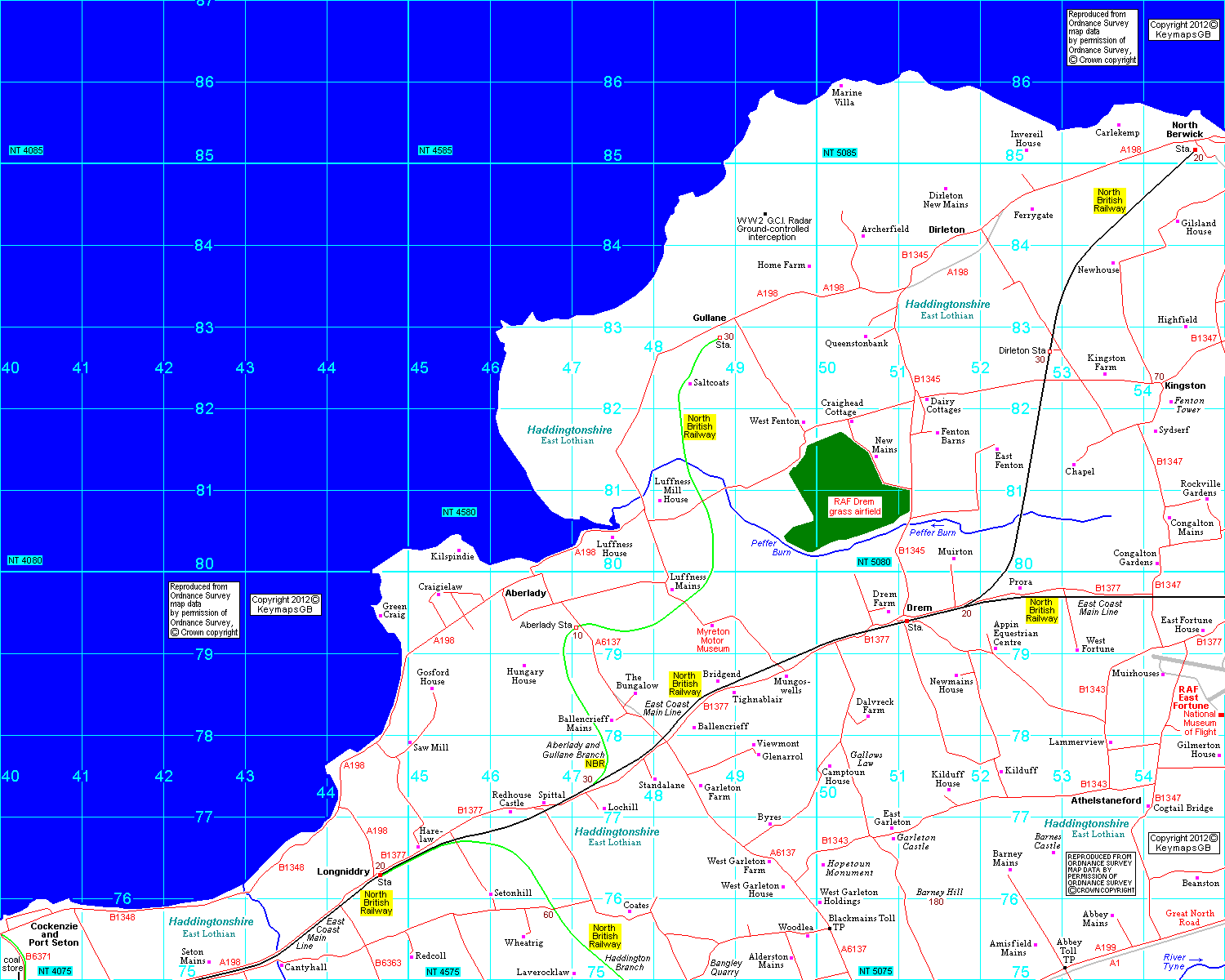Click the NT 4585 grid reference tag
The image size is (1225, 980).
pyautogui.click(x=435, y=150)
